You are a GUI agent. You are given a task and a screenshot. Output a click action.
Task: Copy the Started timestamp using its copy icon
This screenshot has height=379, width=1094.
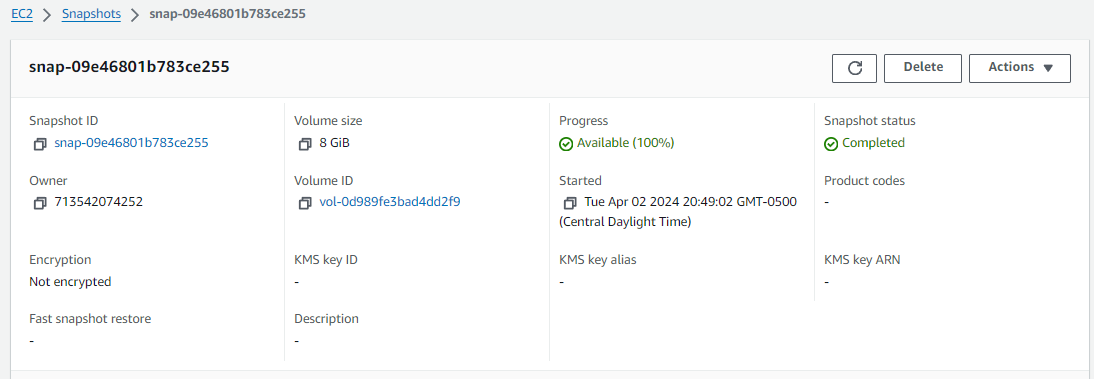[x=570, y=203]
